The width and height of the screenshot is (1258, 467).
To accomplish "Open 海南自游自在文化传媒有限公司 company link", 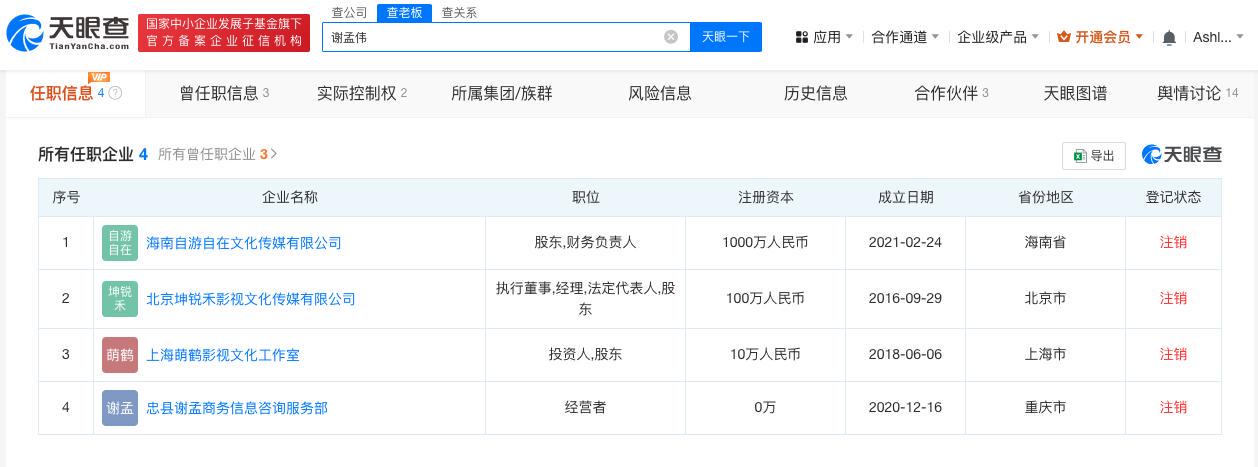I will click(244, 243).
